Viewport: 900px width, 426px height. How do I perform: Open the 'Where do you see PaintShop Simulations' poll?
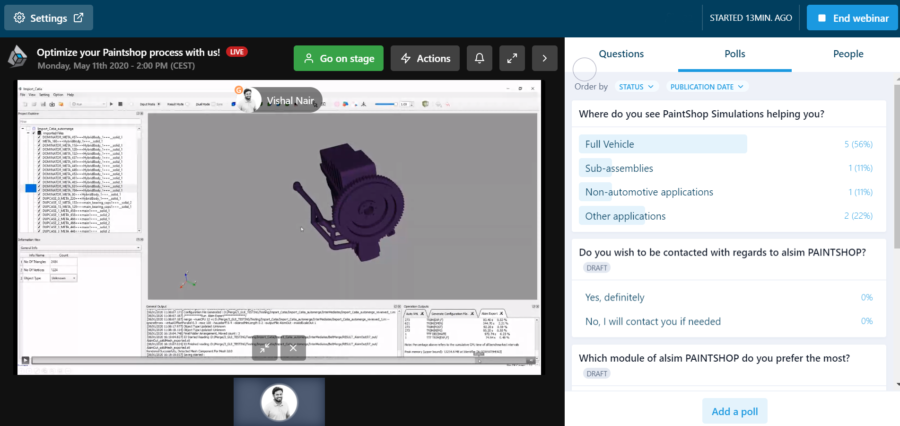tap(701, 114)
